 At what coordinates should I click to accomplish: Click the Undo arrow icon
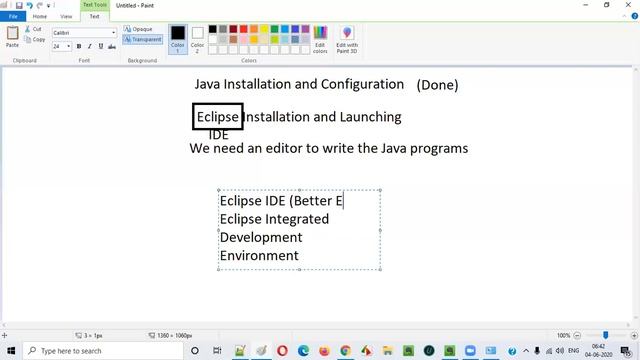(x=29, y=5)
